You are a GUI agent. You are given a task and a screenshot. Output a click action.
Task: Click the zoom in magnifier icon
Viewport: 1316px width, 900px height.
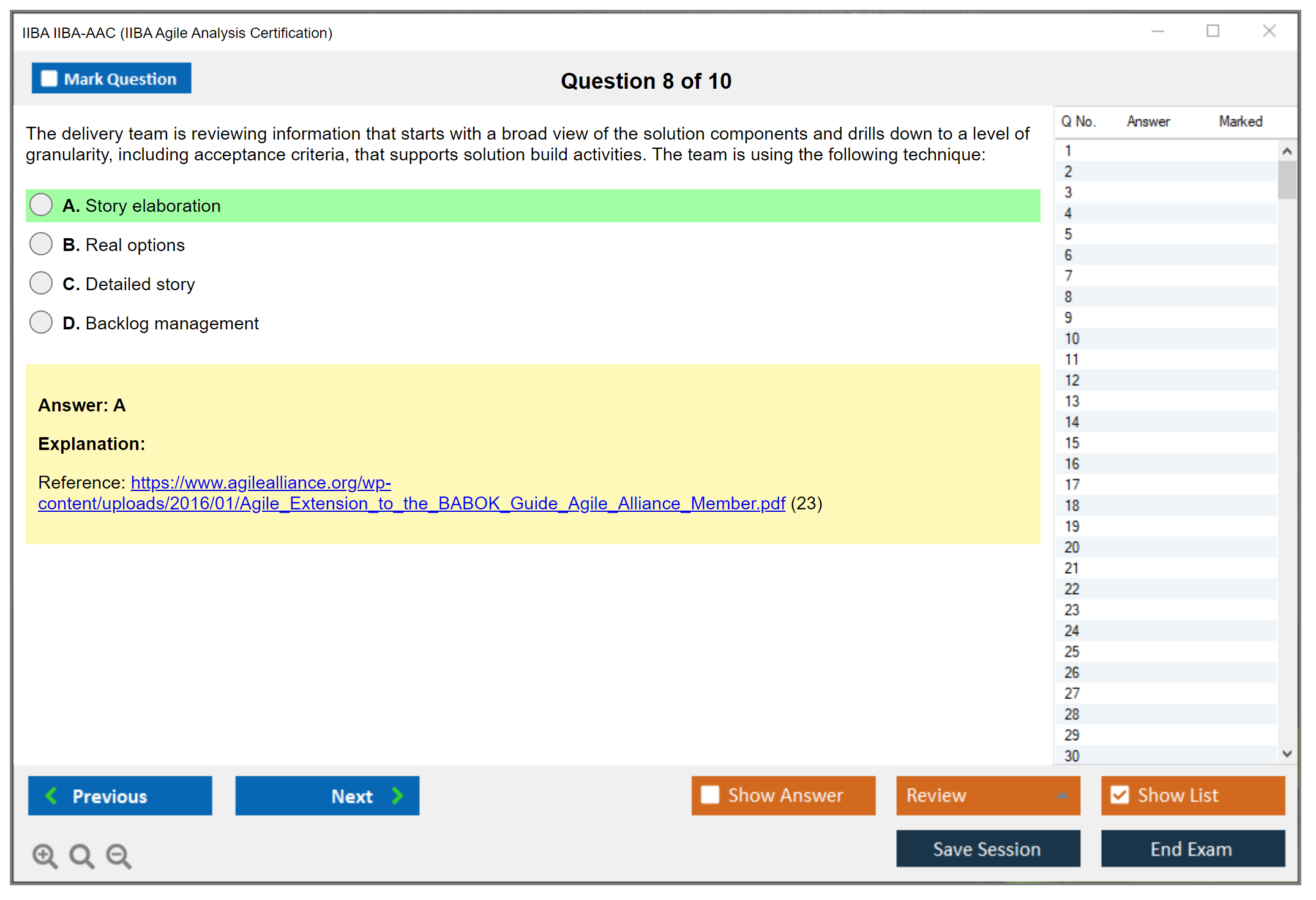[44, 855]
